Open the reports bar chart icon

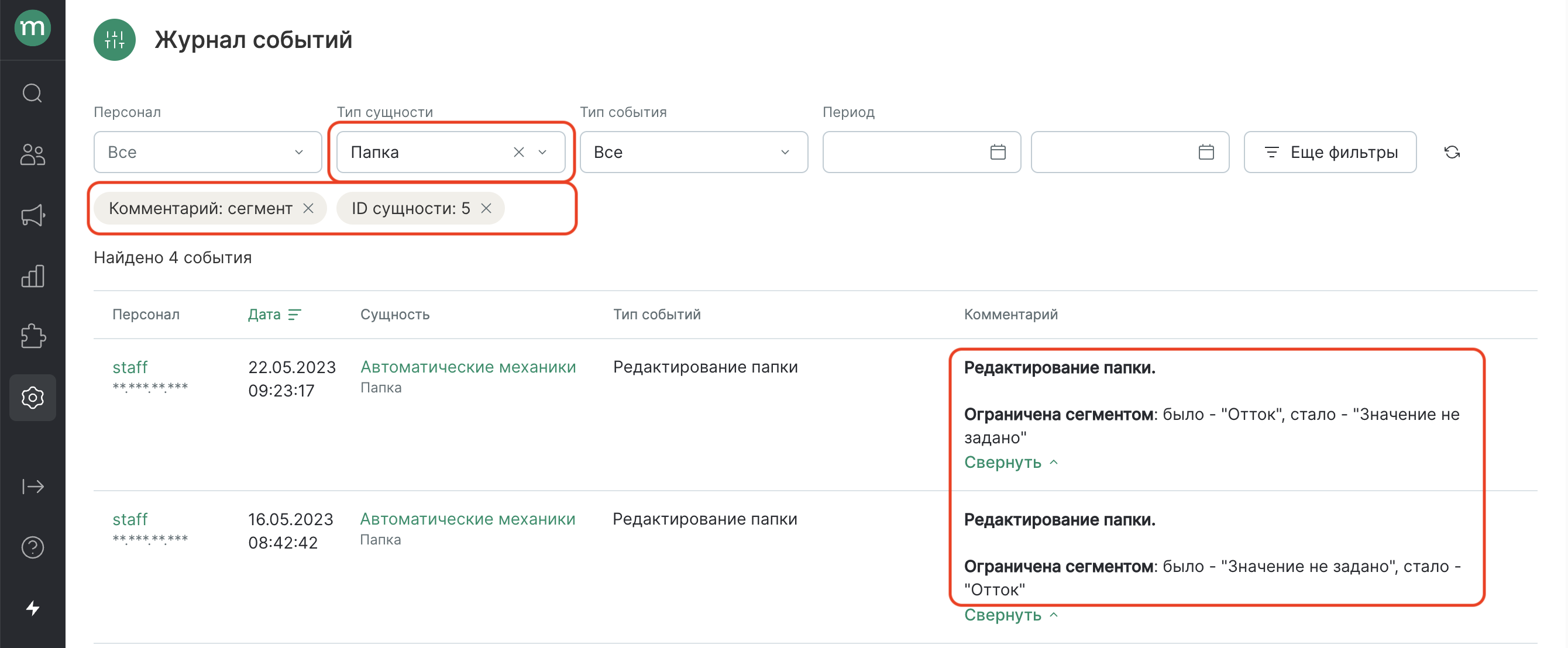click(x=32, y=275)
